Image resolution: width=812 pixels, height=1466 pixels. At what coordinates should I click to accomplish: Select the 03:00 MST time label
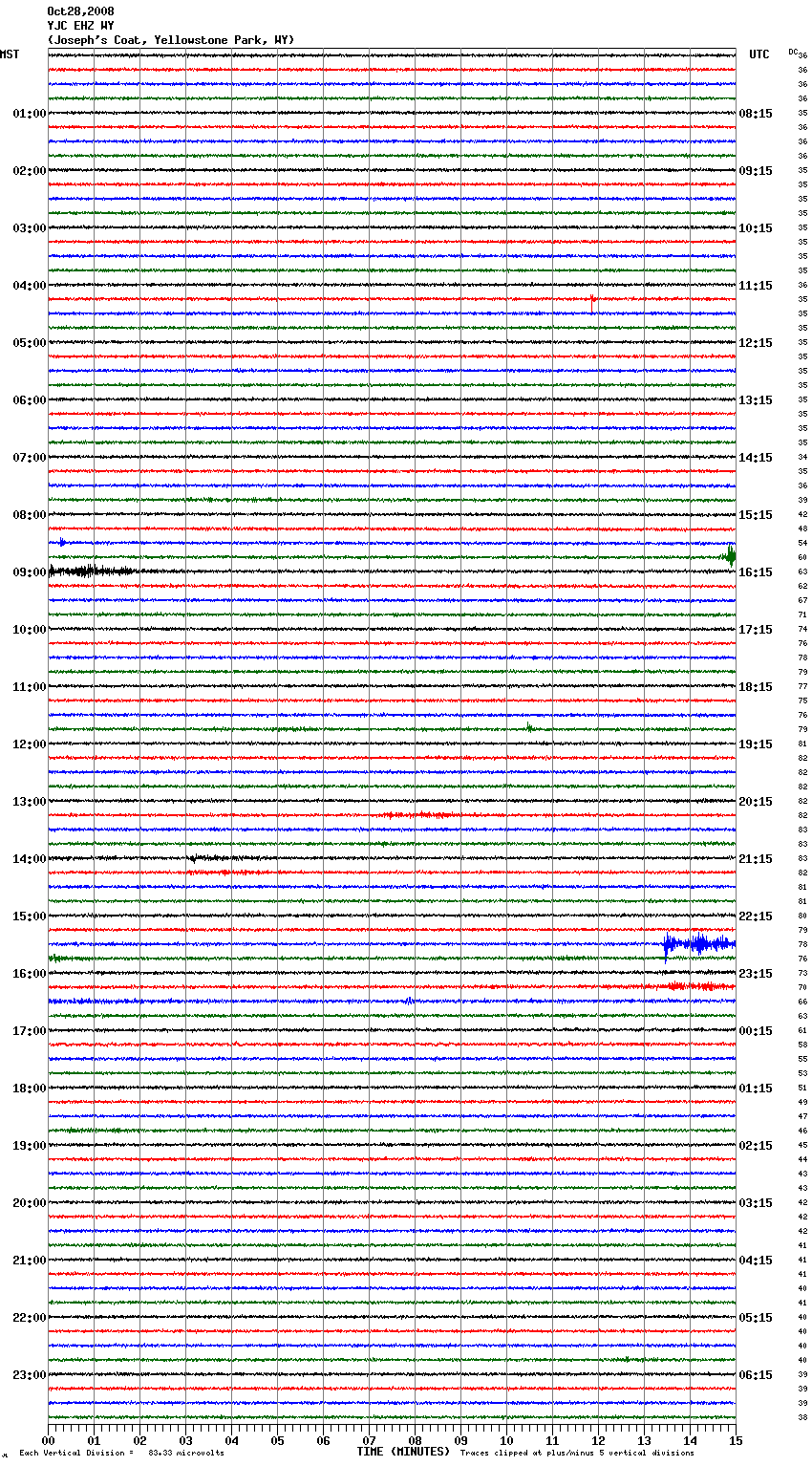(x=30, y=228)
